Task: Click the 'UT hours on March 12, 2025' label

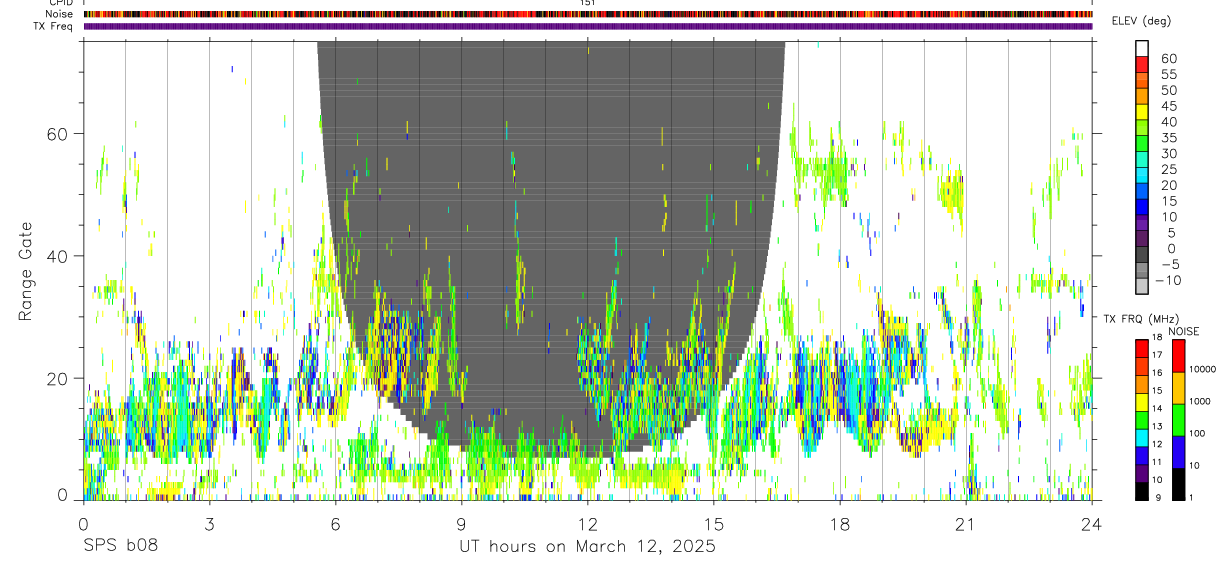Action: [x=587, y=546]
